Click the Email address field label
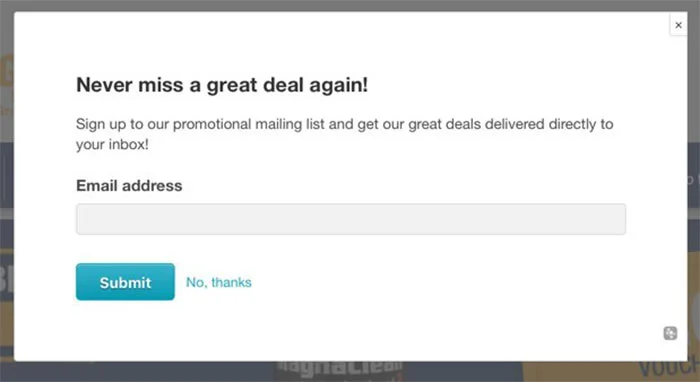Viewport: 700px width, 382px height. [x=129, y=186]
